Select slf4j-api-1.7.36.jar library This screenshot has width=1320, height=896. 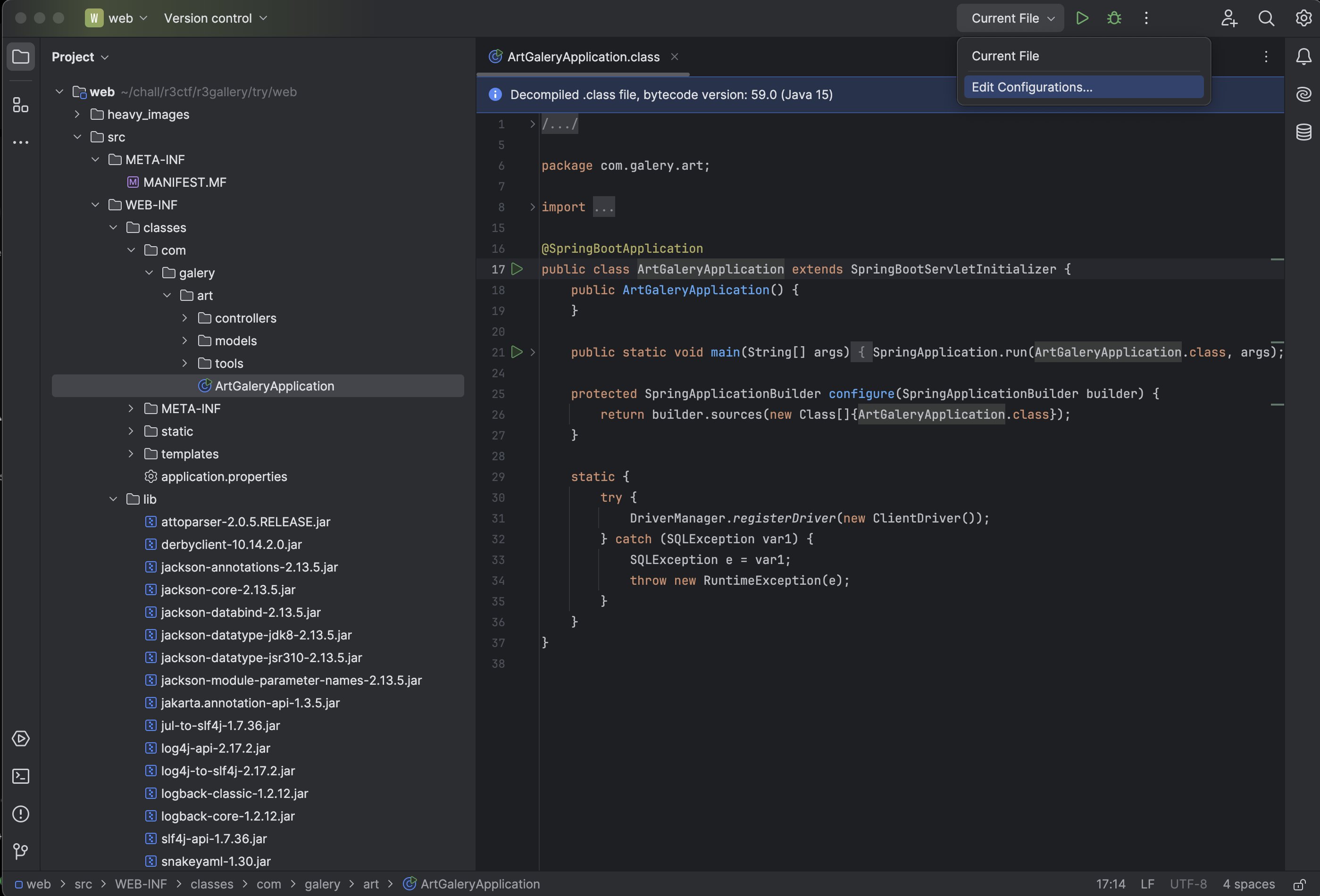(x=214, y=838)
